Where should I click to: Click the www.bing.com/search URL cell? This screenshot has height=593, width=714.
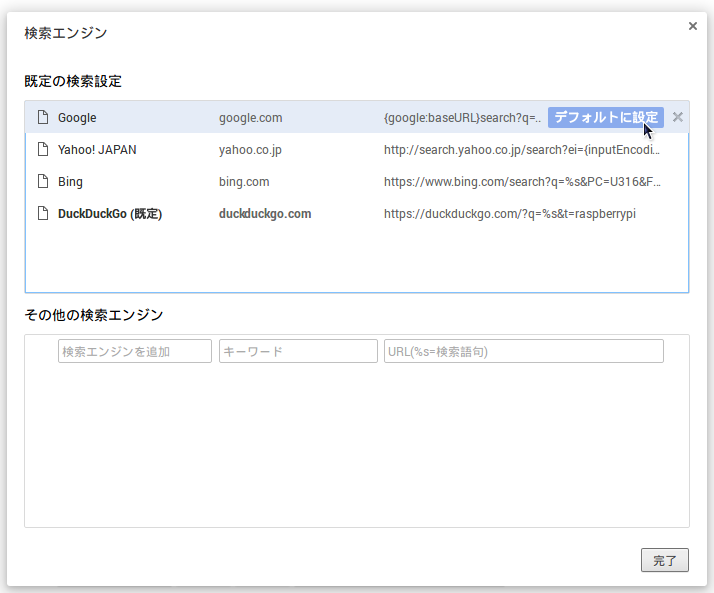pos(522,182)
